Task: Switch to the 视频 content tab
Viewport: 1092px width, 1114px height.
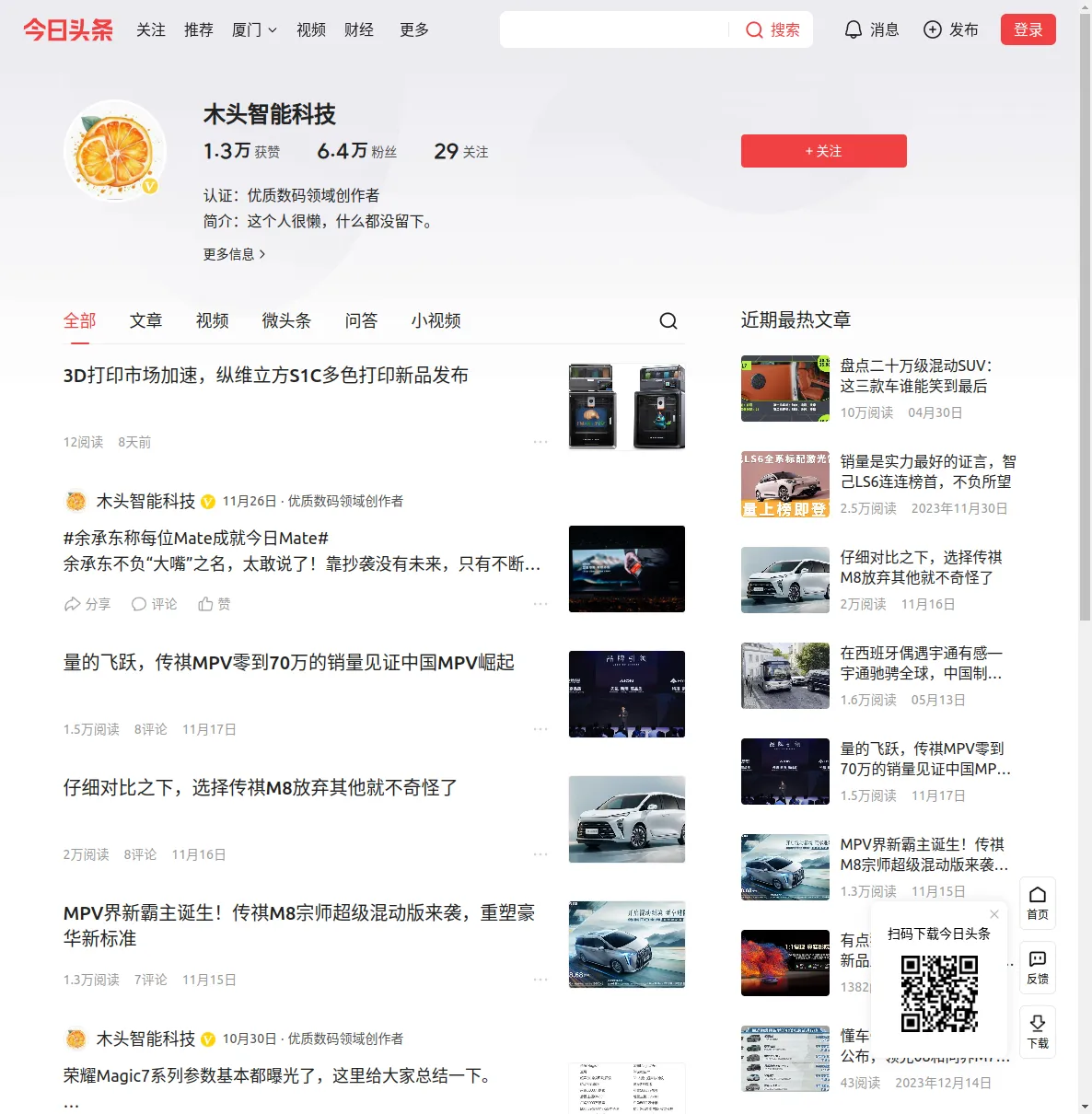Action: tap(213, 320)
